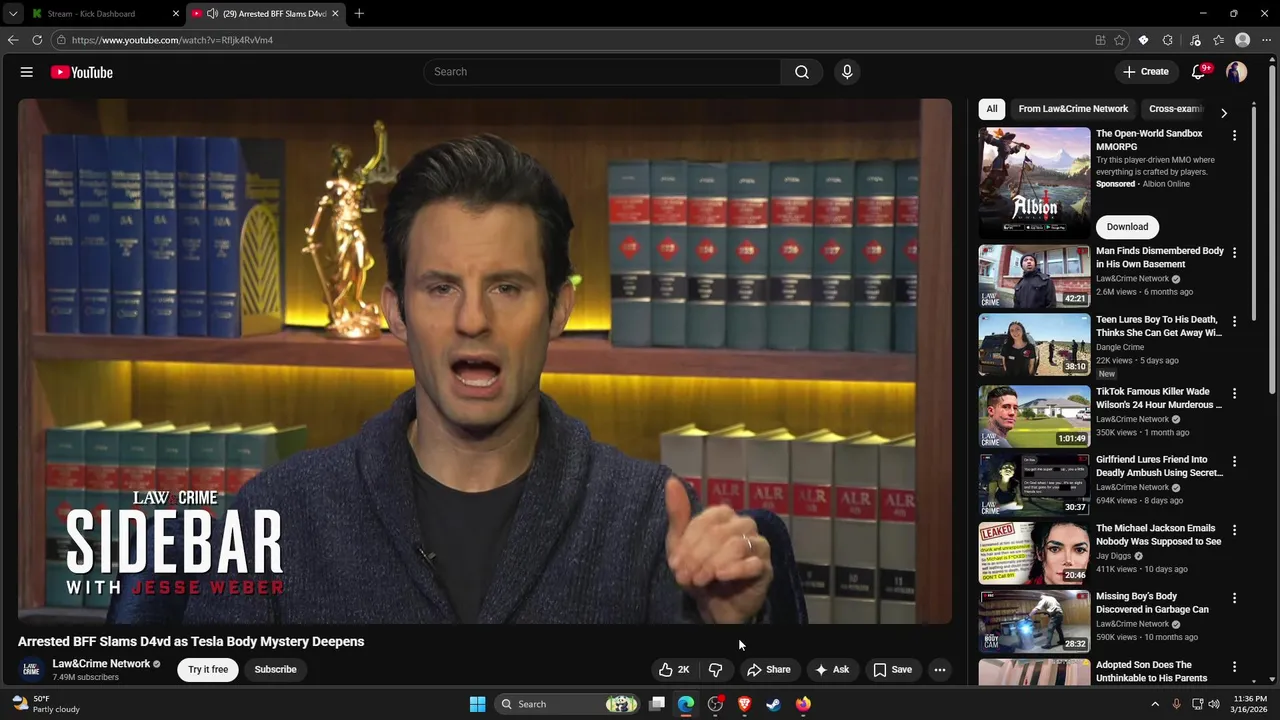The width and height of the screenshot is (1280, 720).
Task: Open Girlfriend Lures Friend video thumbnail
Action: pyautogui.click(x=1034, y=485)
